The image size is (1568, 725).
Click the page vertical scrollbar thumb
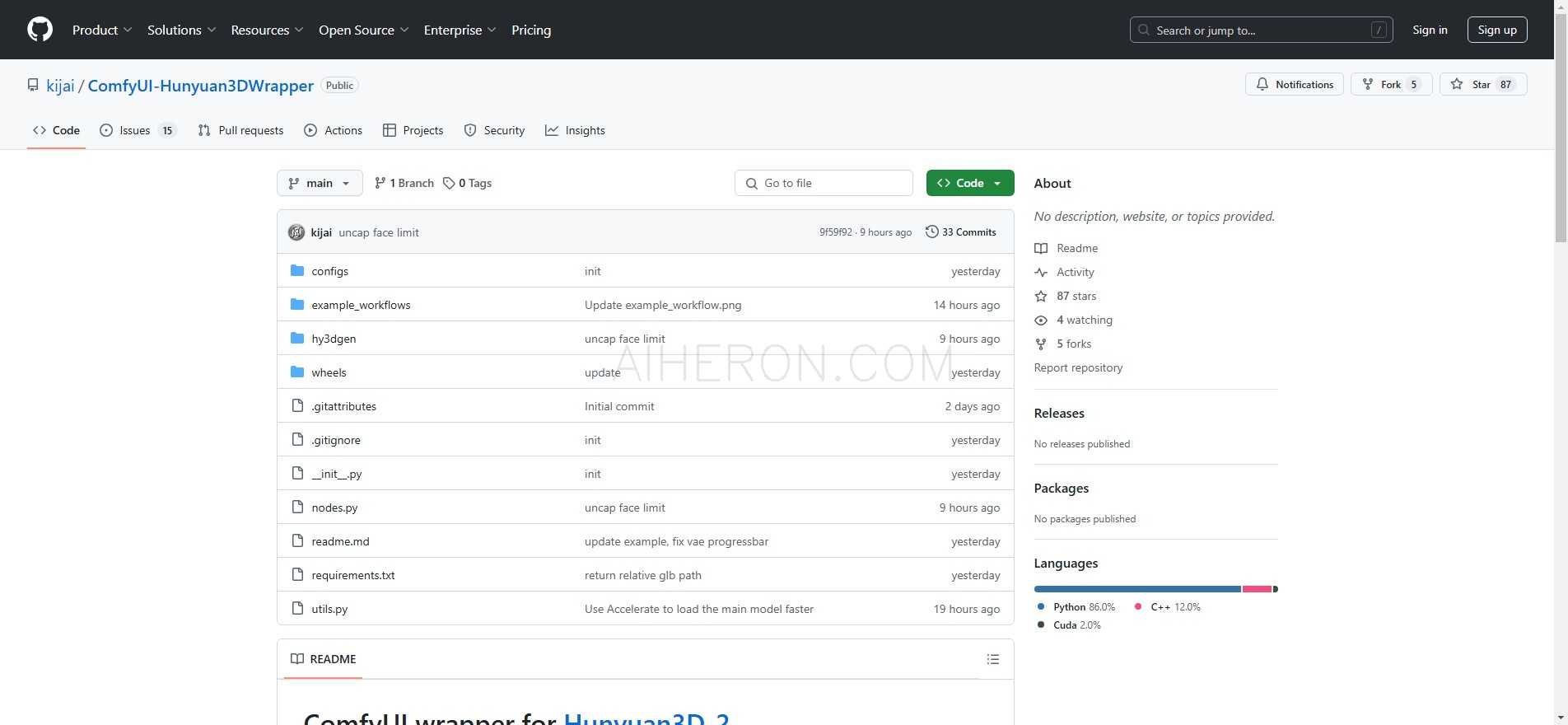point(1561,128)
